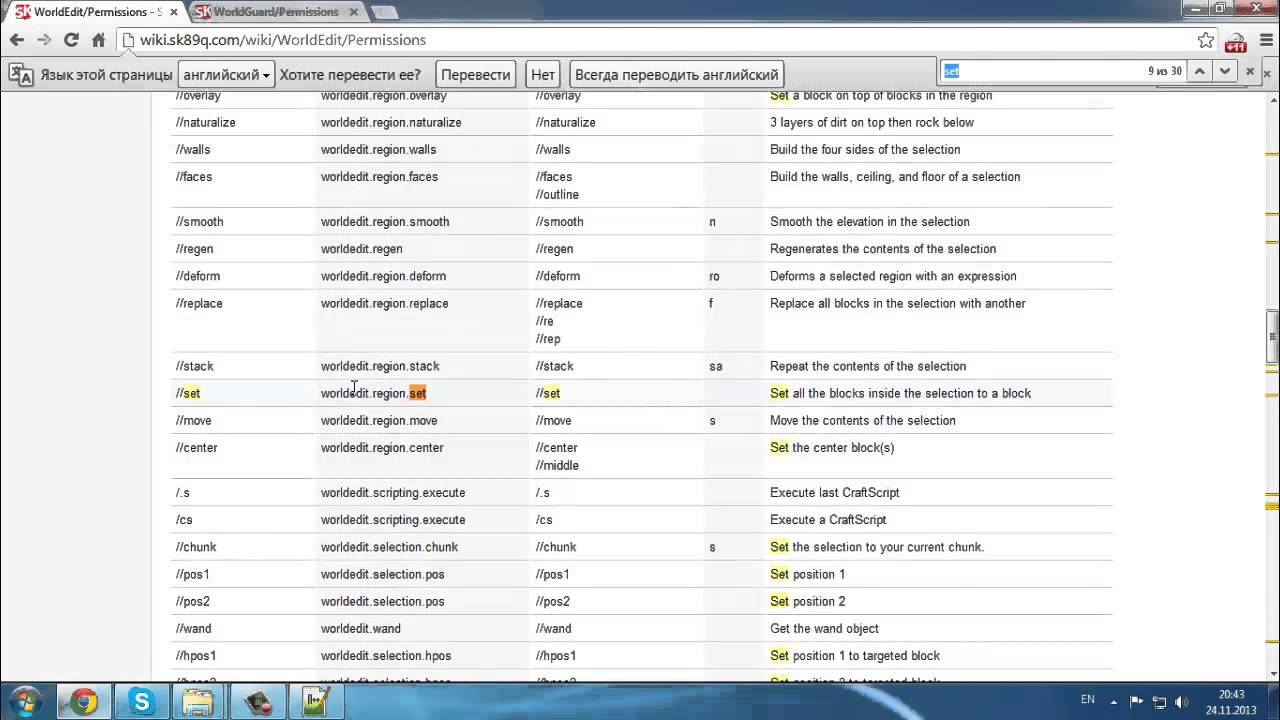Go forward in browser history

(43, 40)
